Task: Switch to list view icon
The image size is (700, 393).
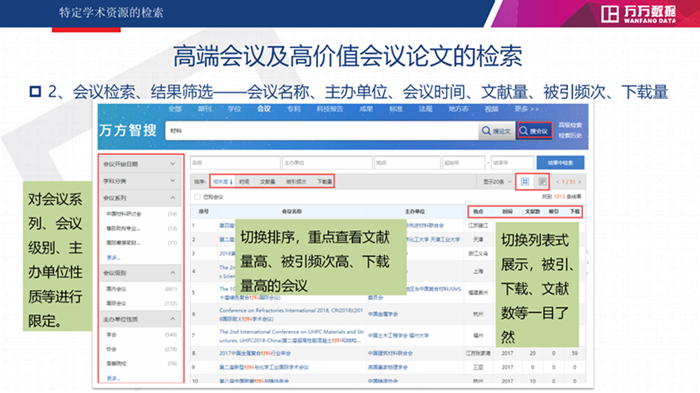Action: (x=542, y=181)
